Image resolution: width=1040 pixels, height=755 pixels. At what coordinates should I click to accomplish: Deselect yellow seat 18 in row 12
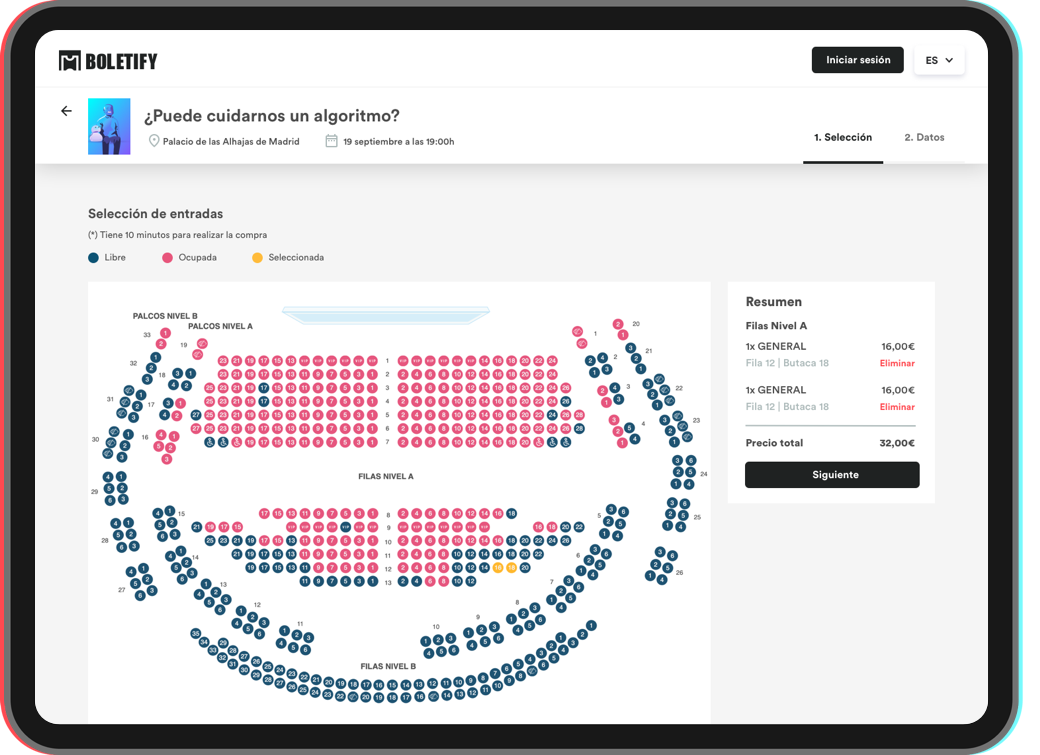click(511, 566)
